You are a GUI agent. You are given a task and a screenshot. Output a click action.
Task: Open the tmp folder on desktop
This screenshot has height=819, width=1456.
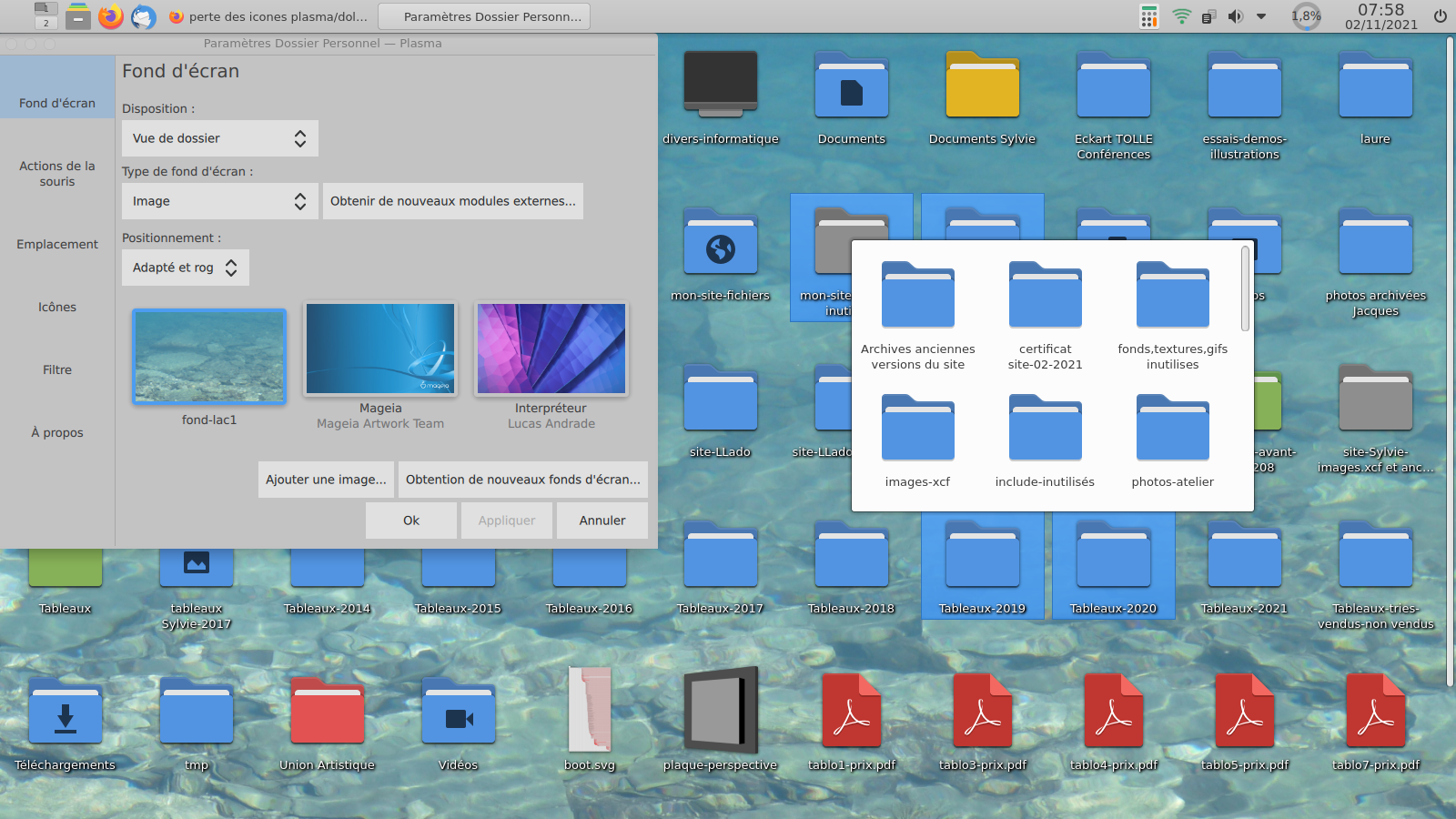(x=197, y=711)
